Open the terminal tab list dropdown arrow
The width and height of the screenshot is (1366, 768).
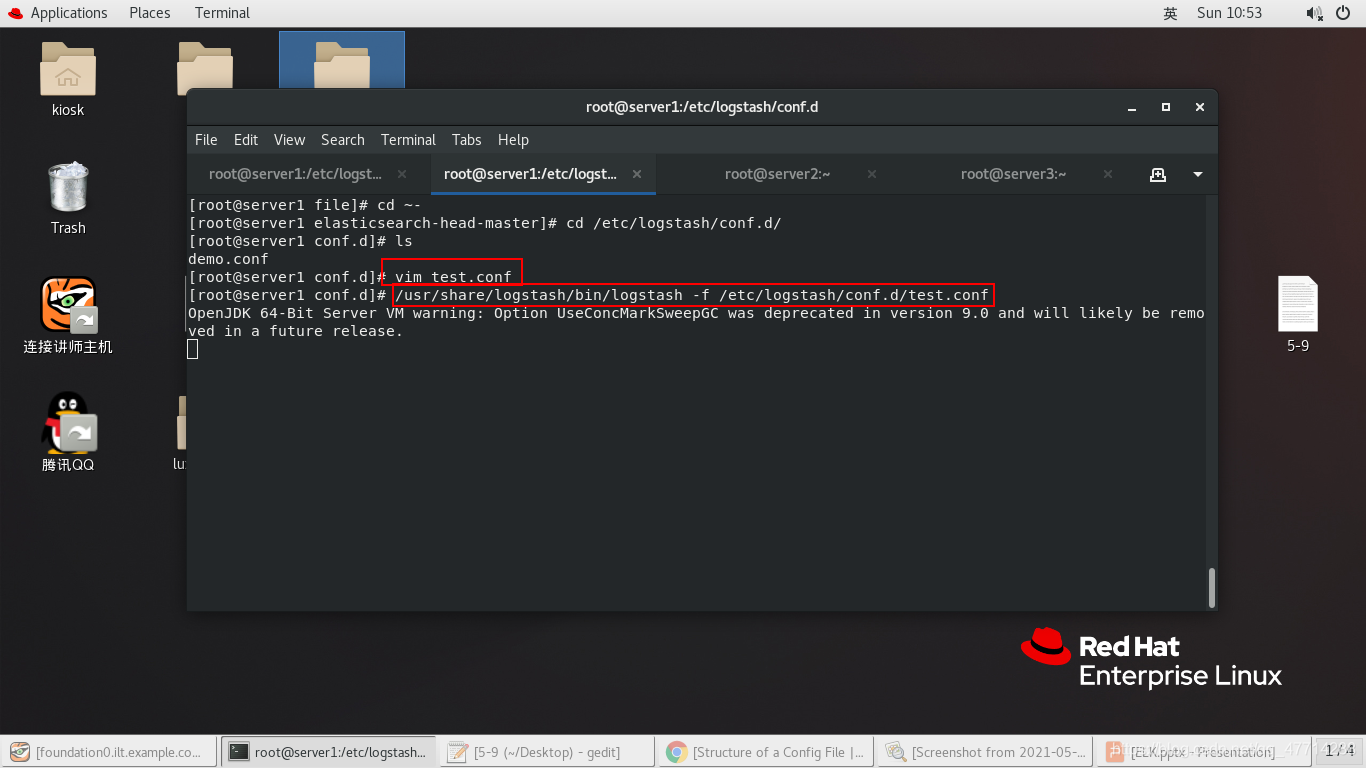pos(1198,174)
